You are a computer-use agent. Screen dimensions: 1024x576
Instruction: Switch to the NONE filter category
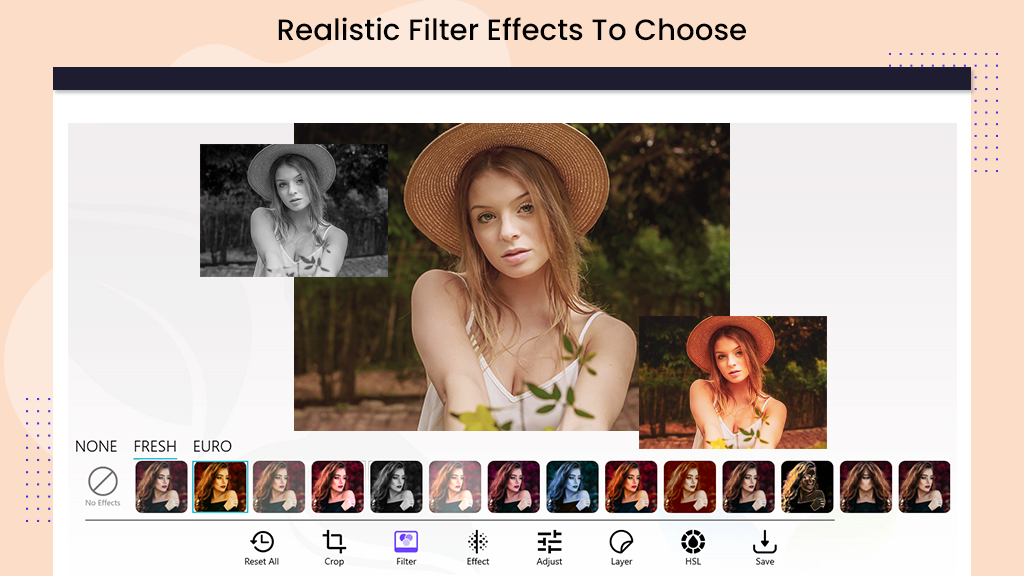(x=96, y=446)
